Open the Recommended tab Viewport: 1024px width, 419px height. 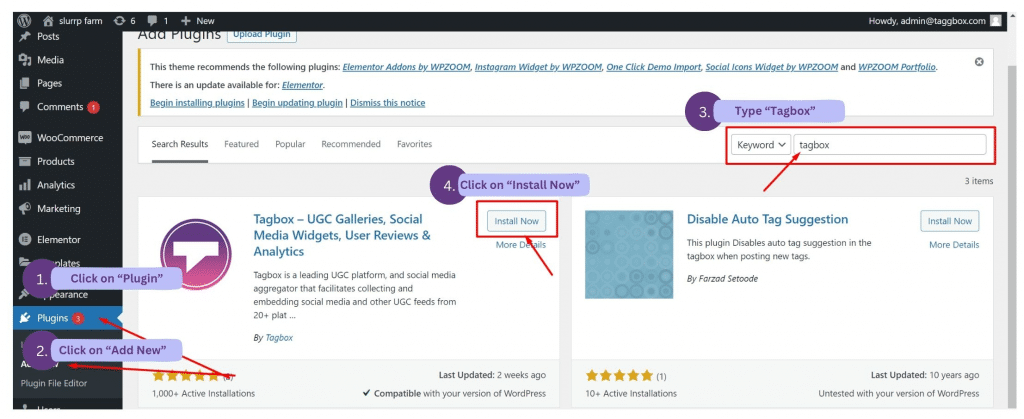(x=351, y=144)
